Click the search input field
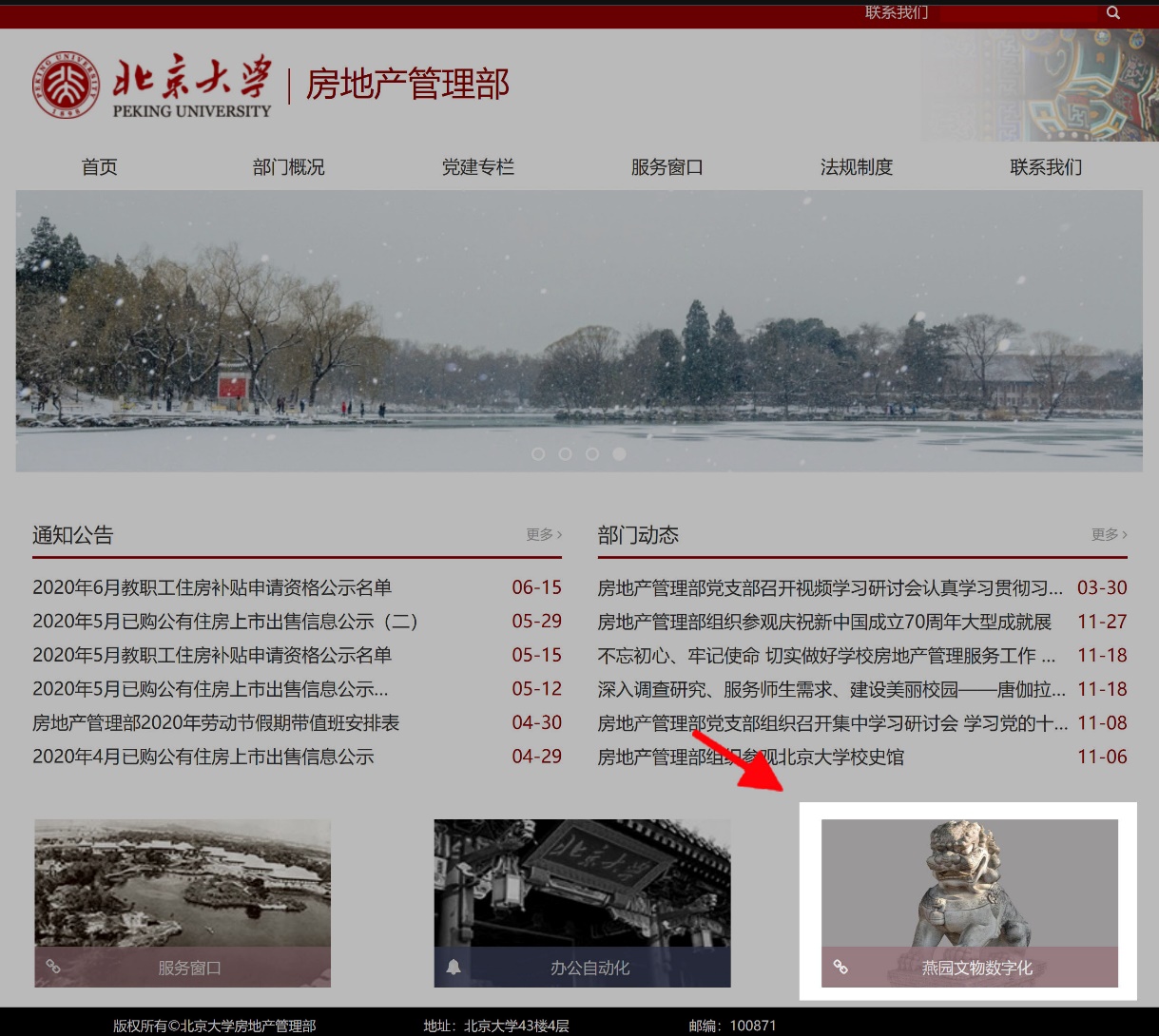Screen dimensions: 1159x1036 pos(1019,13)
